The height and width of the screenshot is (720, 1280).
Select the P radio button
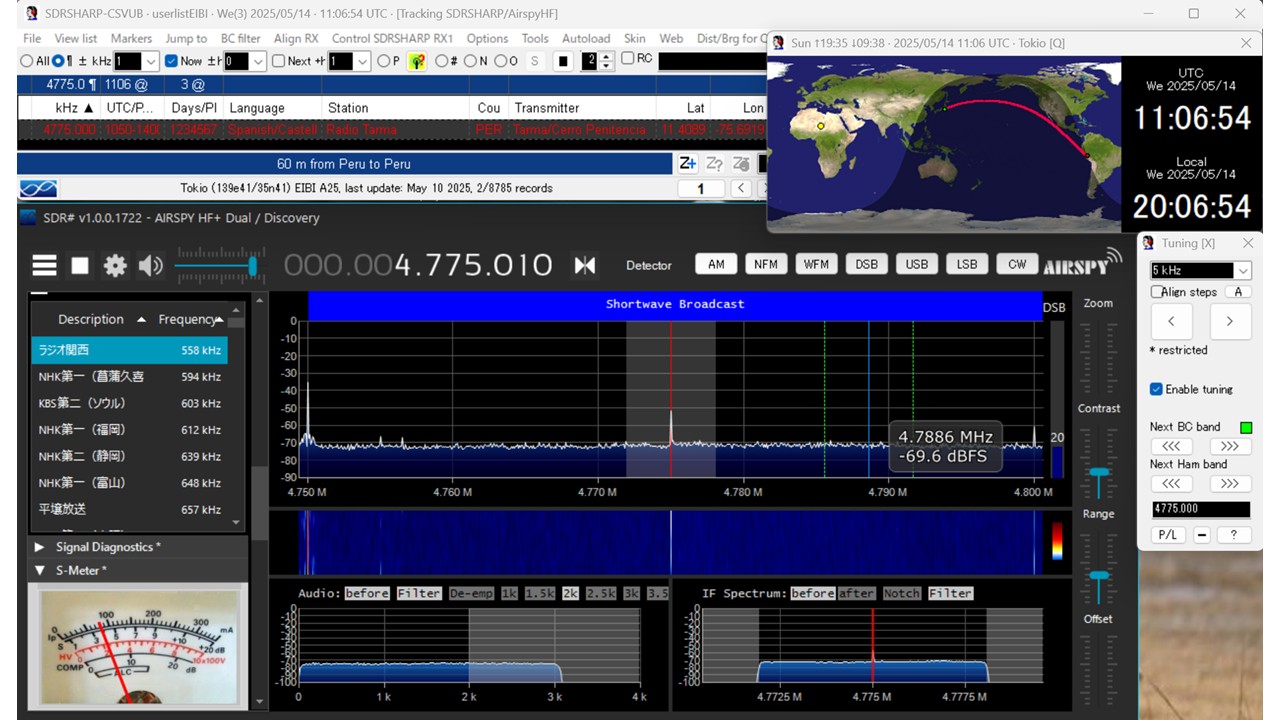point(383,61)
